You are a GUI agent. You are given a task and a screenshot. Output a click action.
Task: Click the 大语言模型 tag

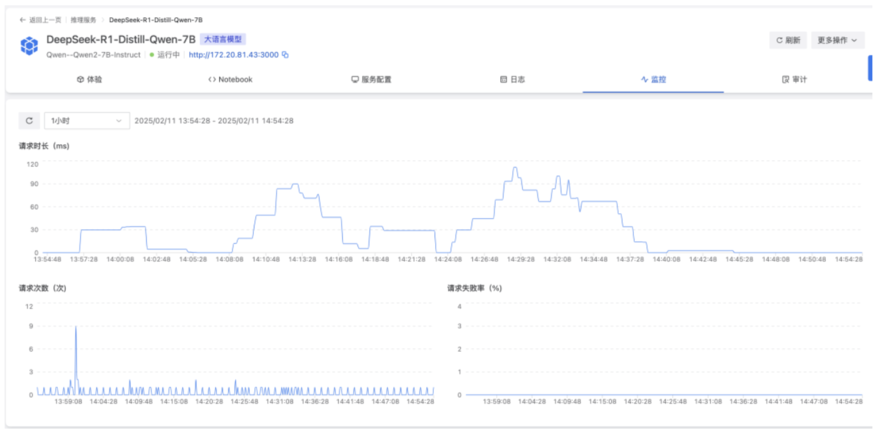223,40
